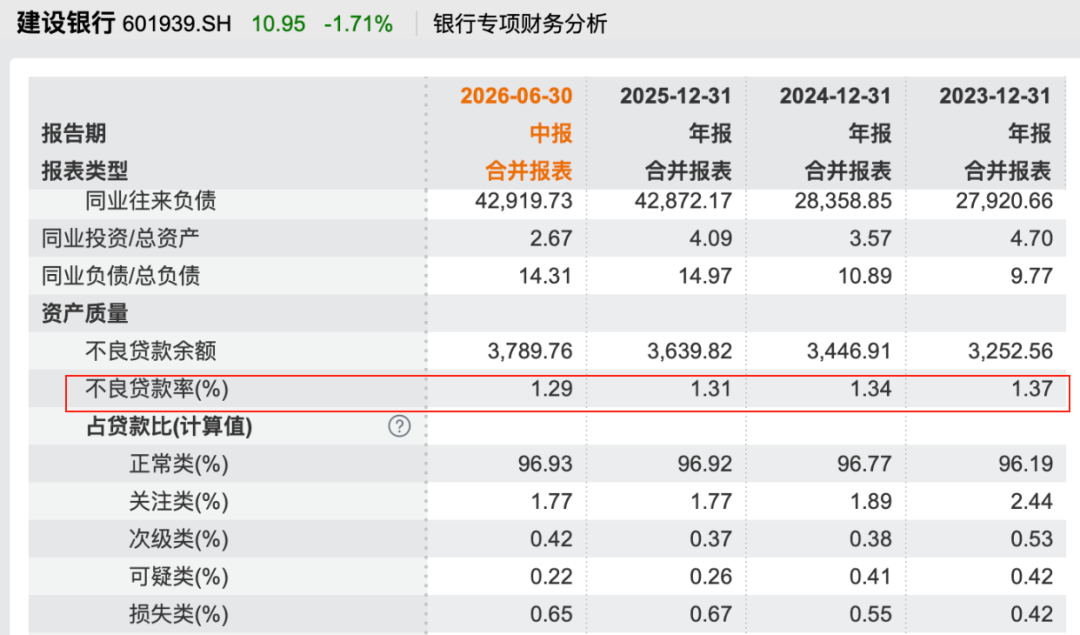Viewport: 1080px width, 635px height.
Task: Click the 占贷款比(计算值) subsection header
Action: tap(169, 426)
